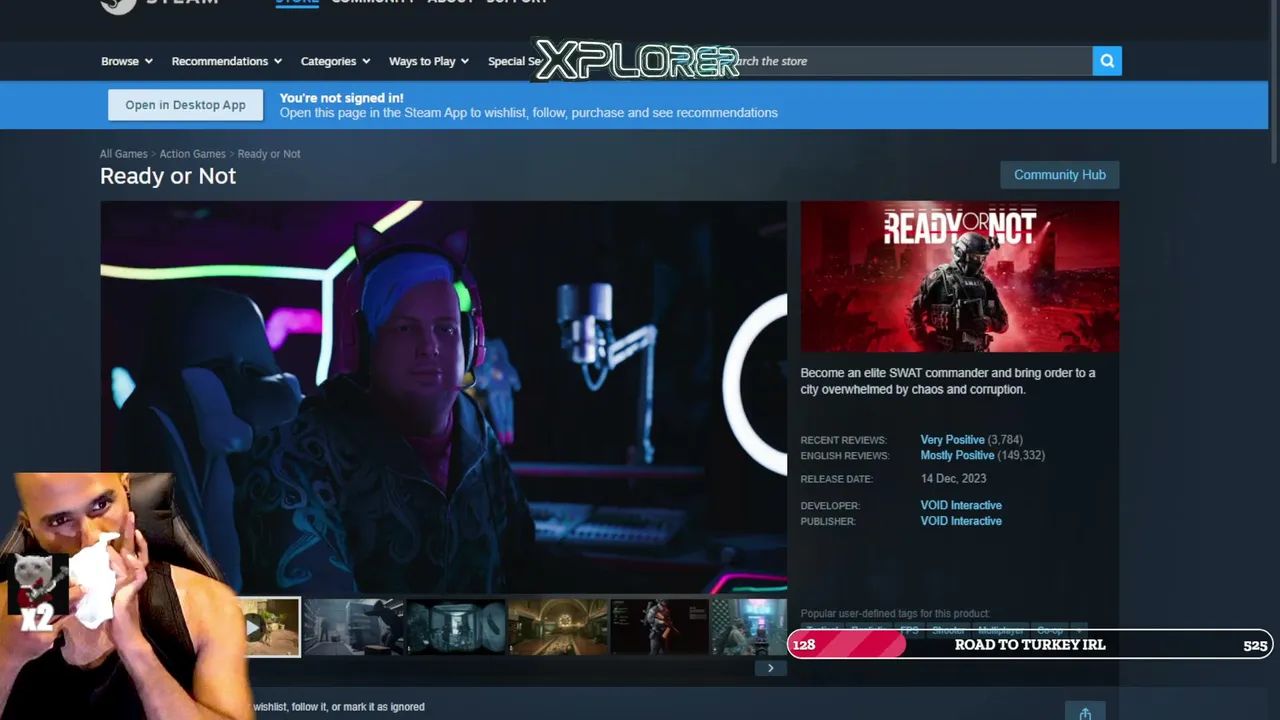The image size is (1280, 720).
Task: Click the main trailer video player
Action: (443, 397)
